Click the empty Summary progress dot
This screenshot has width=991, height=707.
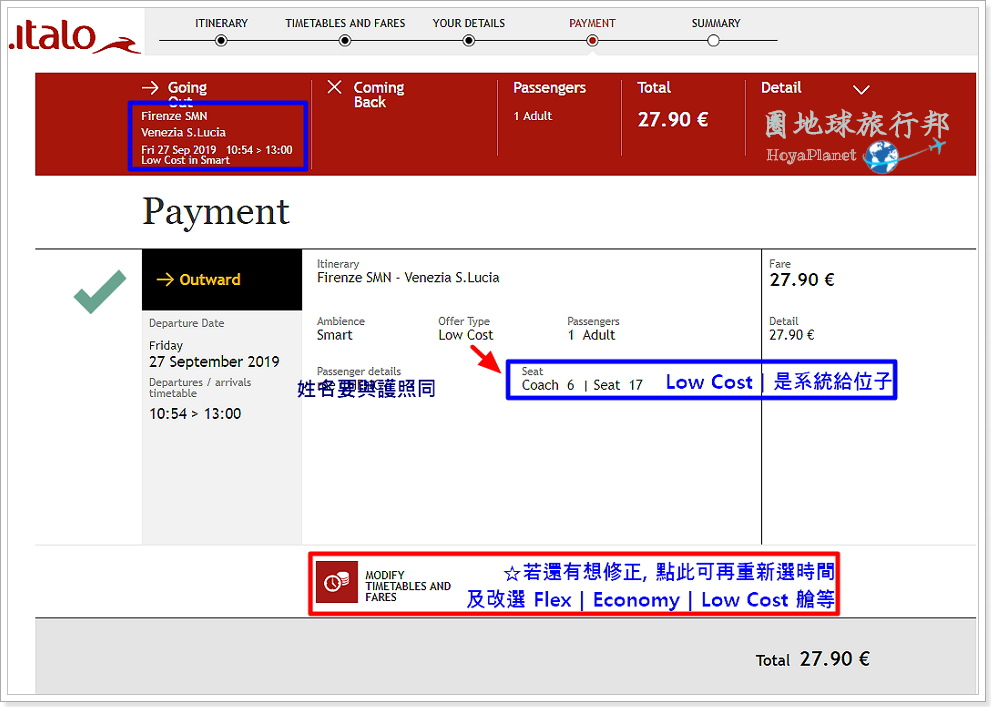tap(714, 40)
